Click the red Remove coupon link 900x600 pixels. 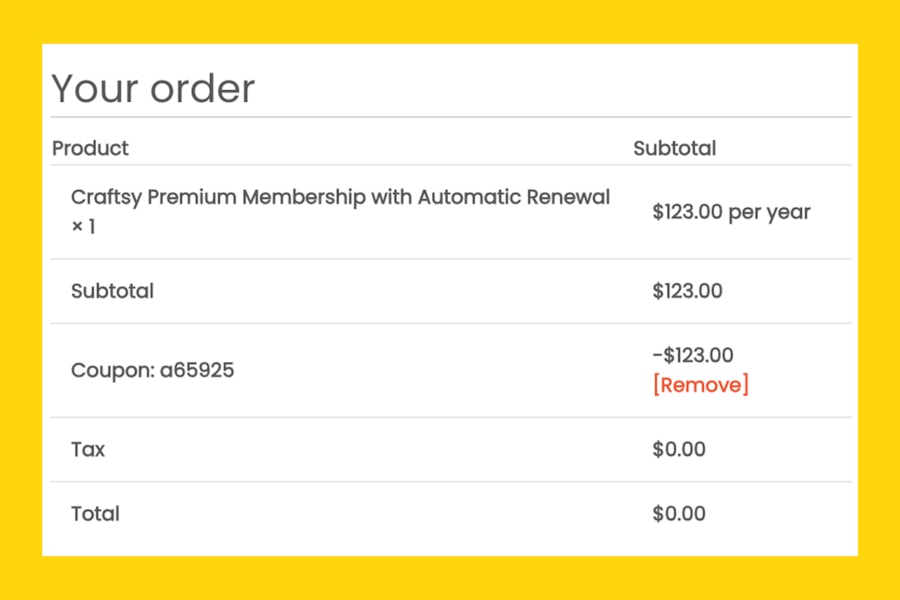(701, 385)
